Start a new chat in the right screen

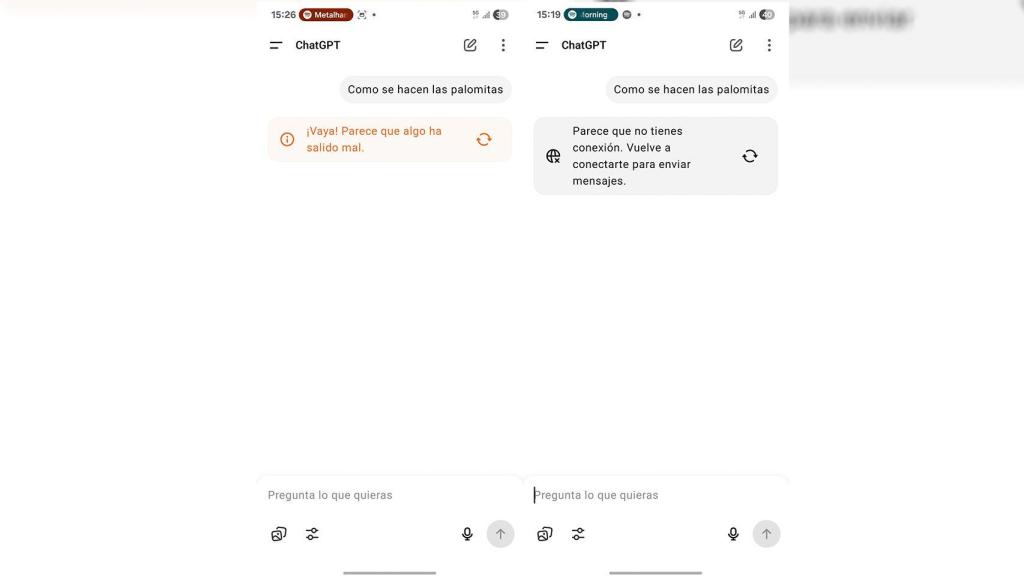tap(736, 45)
